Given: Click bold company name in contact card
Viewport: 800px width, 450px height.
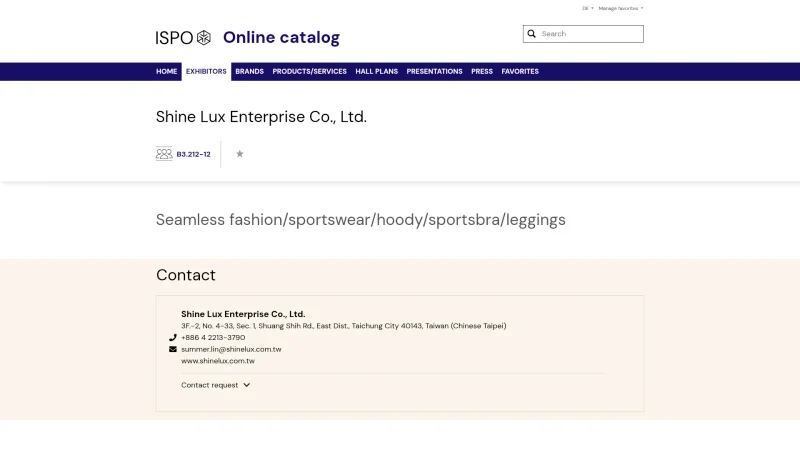Looking at the screenshot, I should coord(243,314).
